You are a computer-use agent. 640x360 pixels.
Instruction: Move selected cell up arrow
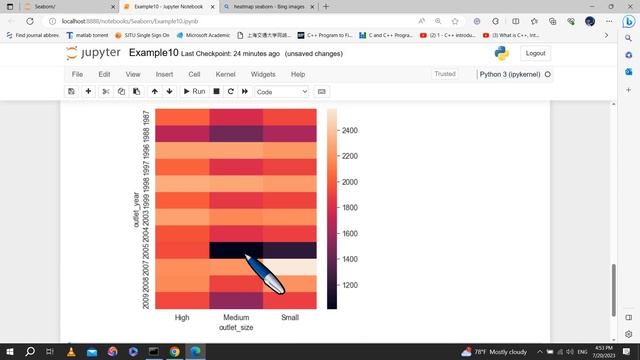click(x=154, y=91)
